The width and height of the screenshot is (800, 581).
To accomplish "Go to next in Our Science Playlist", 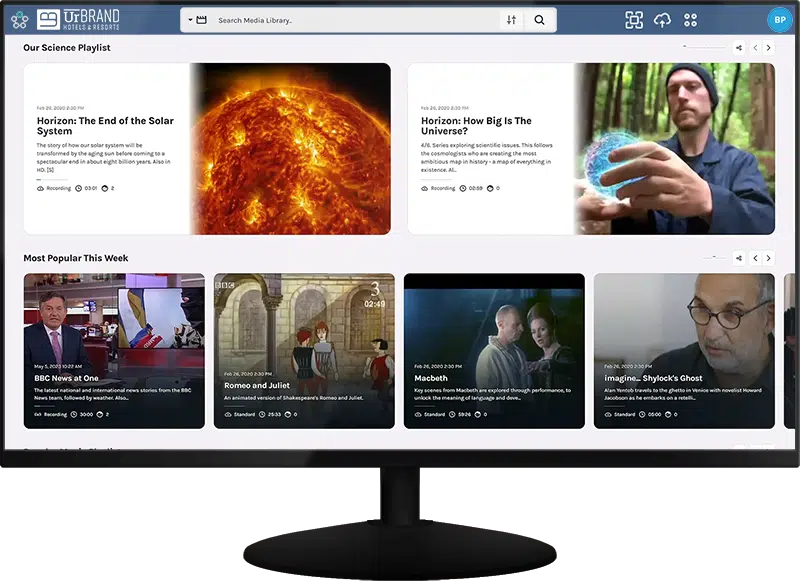I will click(x=768, y=48).
